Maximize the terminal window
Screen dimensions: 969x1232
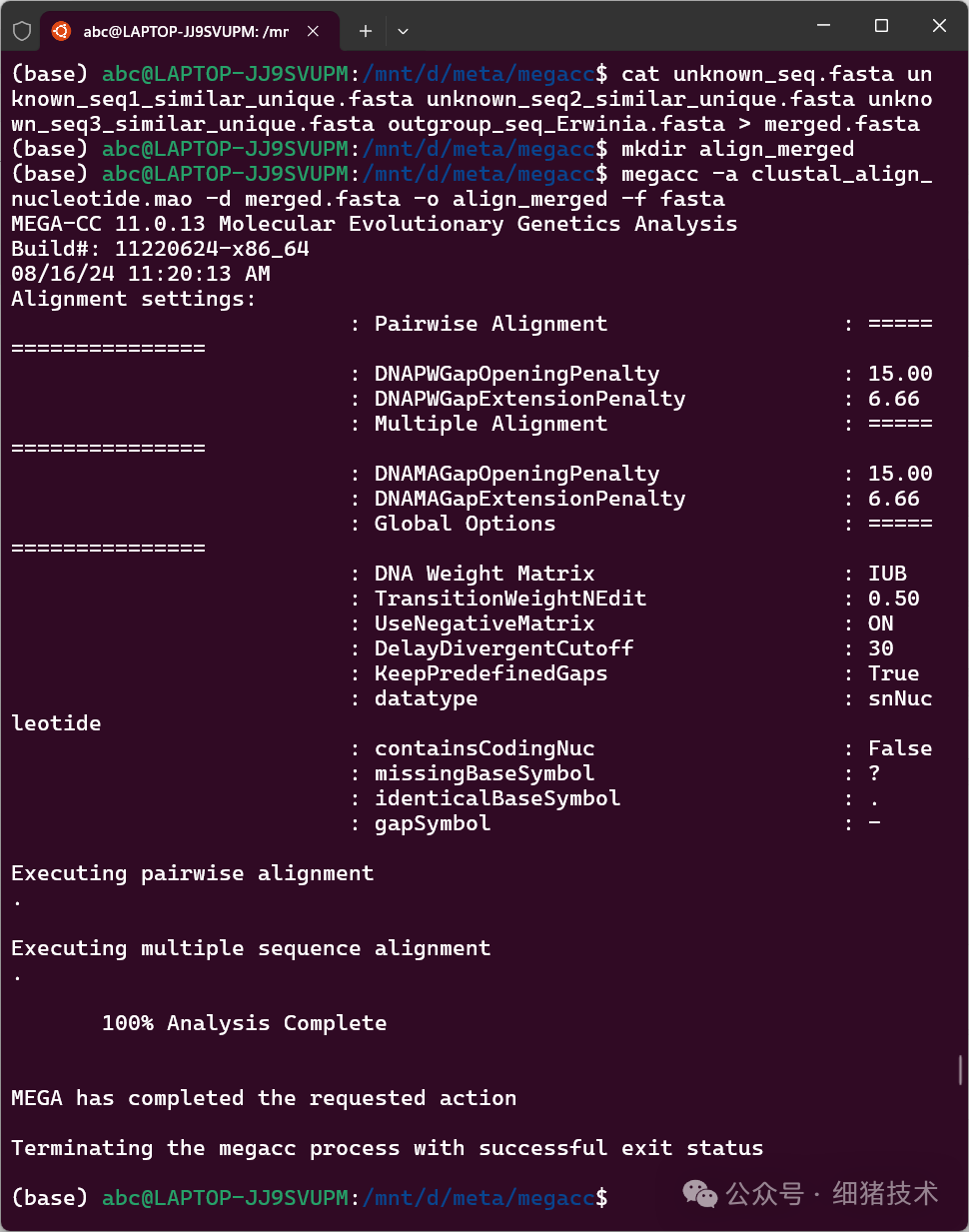coord(881,26)
